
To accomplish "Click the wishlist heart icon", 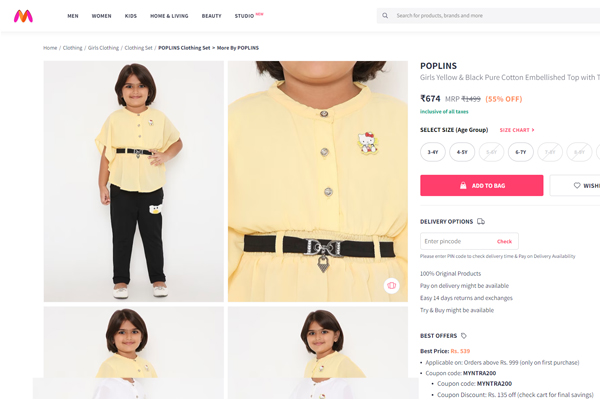I will coord(577,185).
